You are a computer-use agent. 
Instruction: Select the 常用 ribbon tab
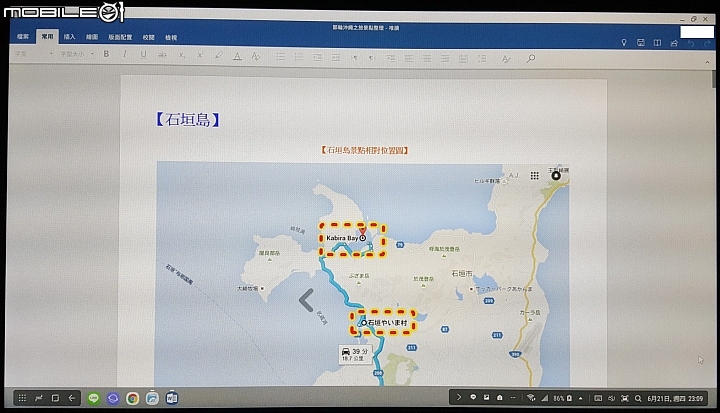47,36
